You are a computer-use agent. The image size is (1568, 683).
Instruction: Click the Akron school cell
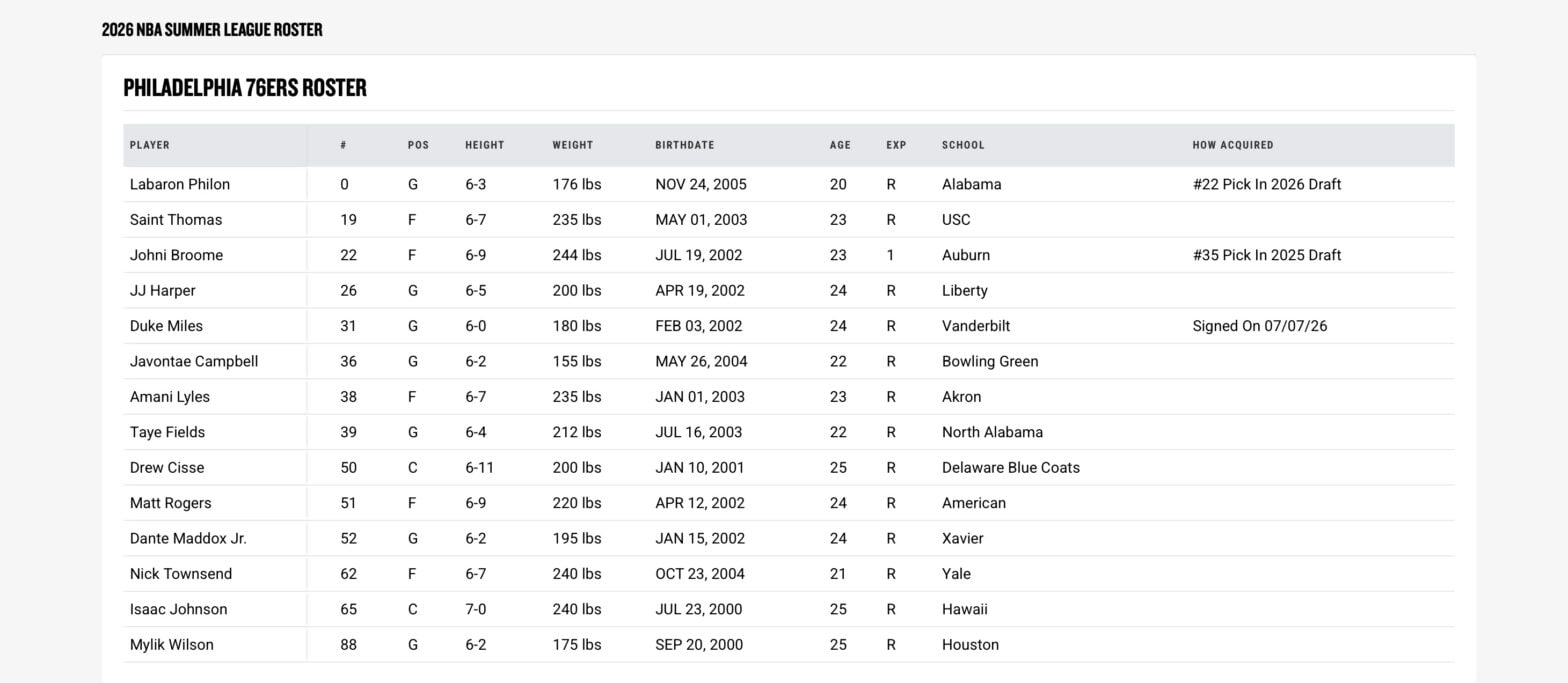pos(962,397)
